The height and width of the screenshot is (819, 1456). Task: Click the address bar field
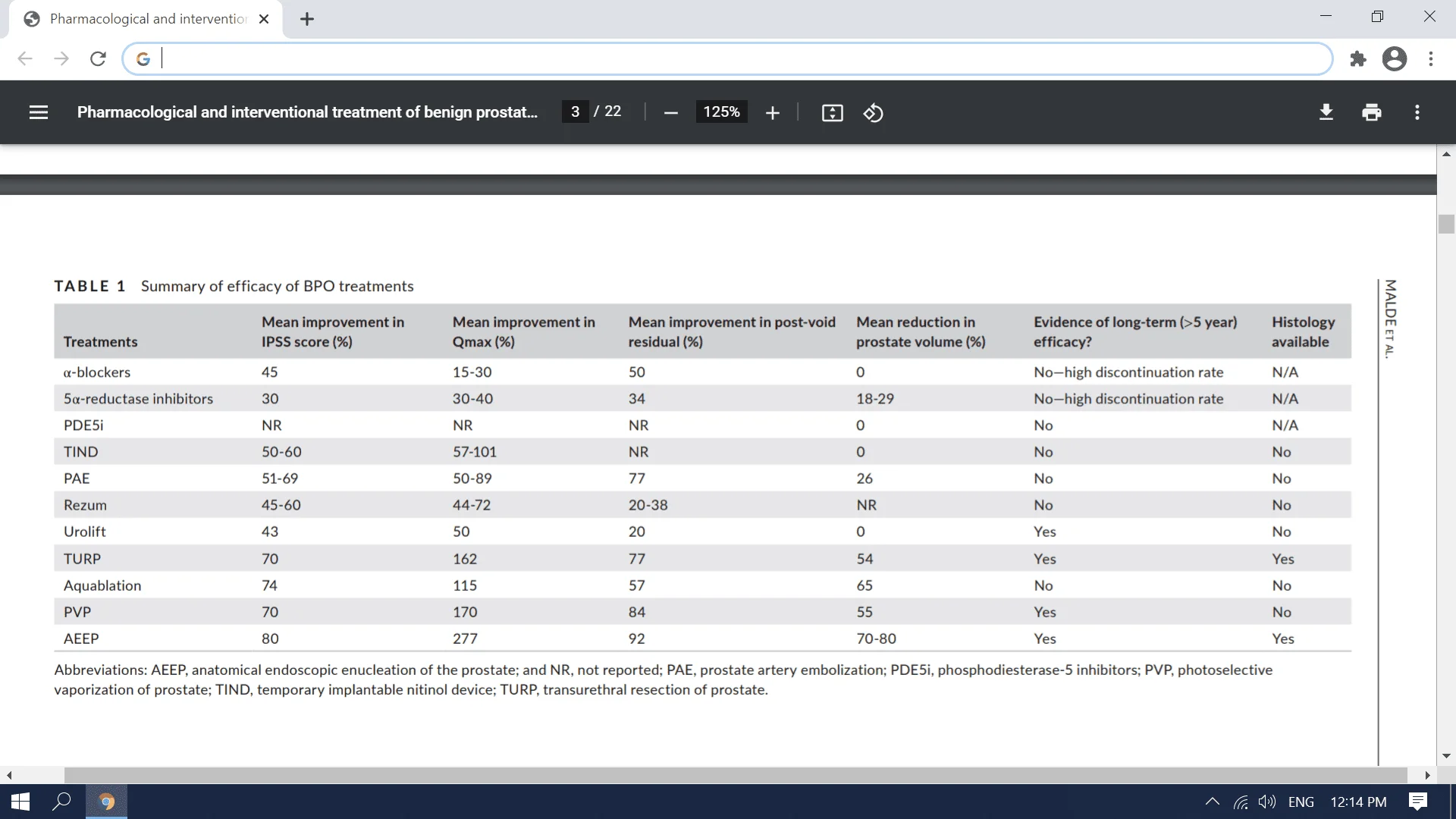pyautogui.click(x=728, y=58)
